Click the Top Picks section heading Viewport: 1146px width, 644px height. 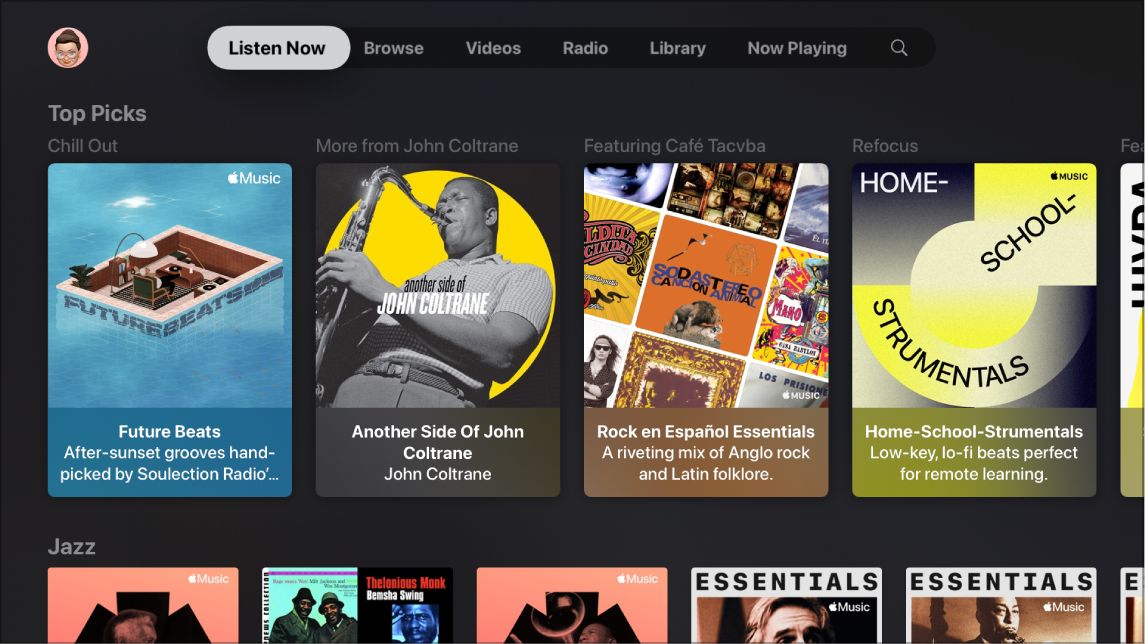click(97, 113)
